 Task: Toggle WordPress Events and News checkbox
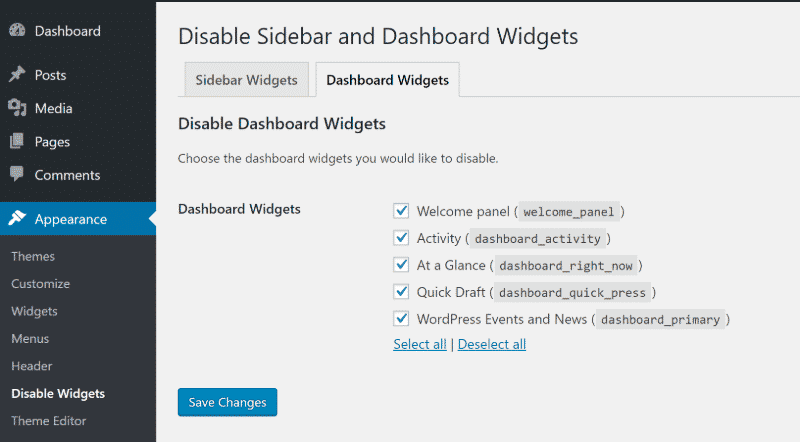point(402,319)
